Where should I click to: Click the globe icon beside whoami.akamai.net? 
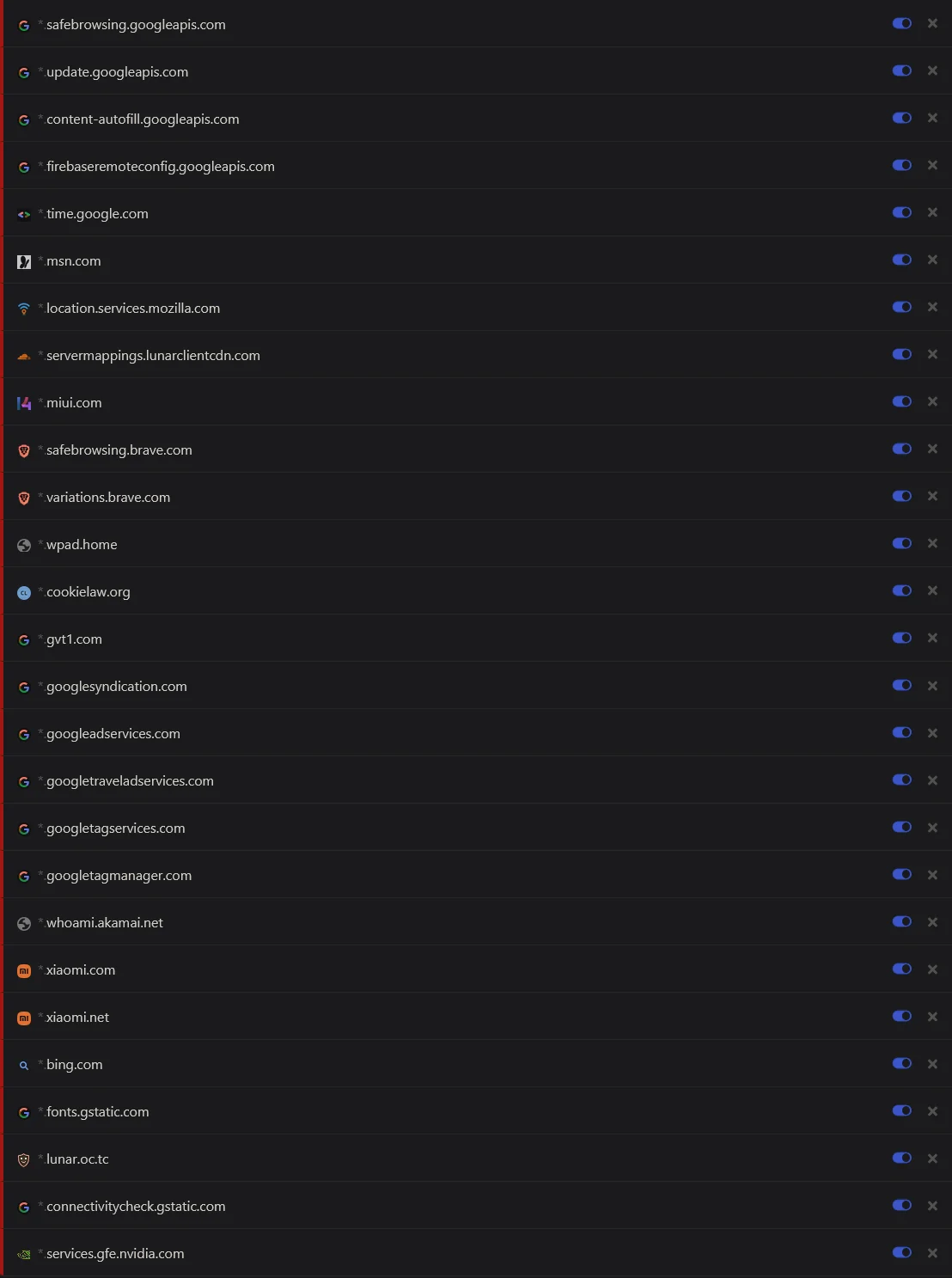tap(24, 922)
